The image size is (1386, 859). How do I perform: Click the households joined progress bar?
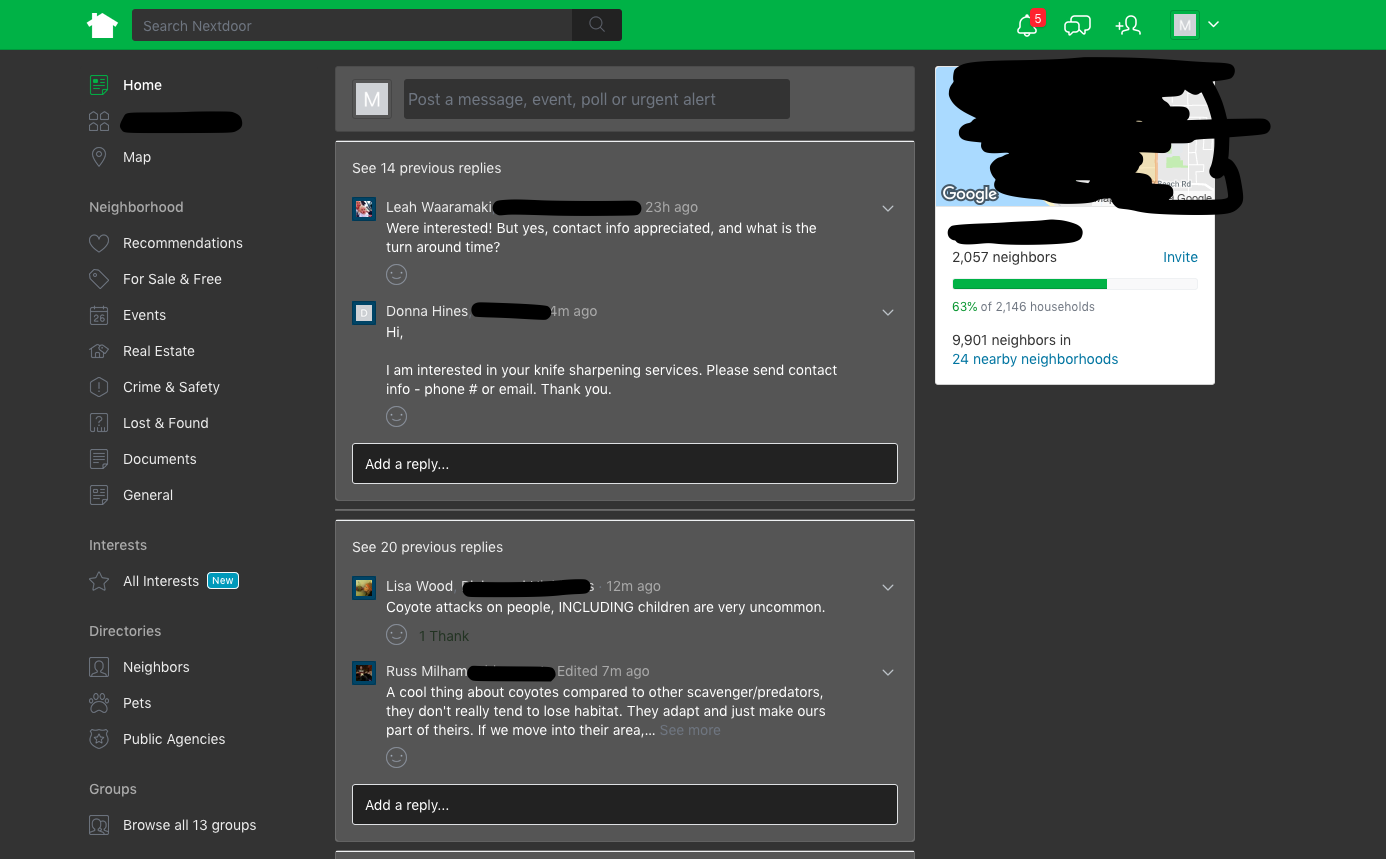tap(1075, 284)
